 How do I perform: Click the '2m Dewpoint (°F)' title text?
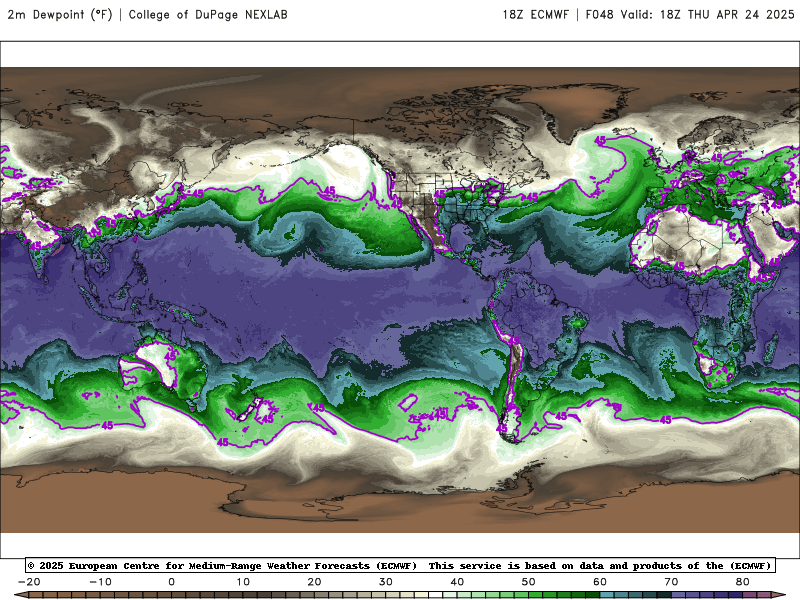(x=60, y=15)
